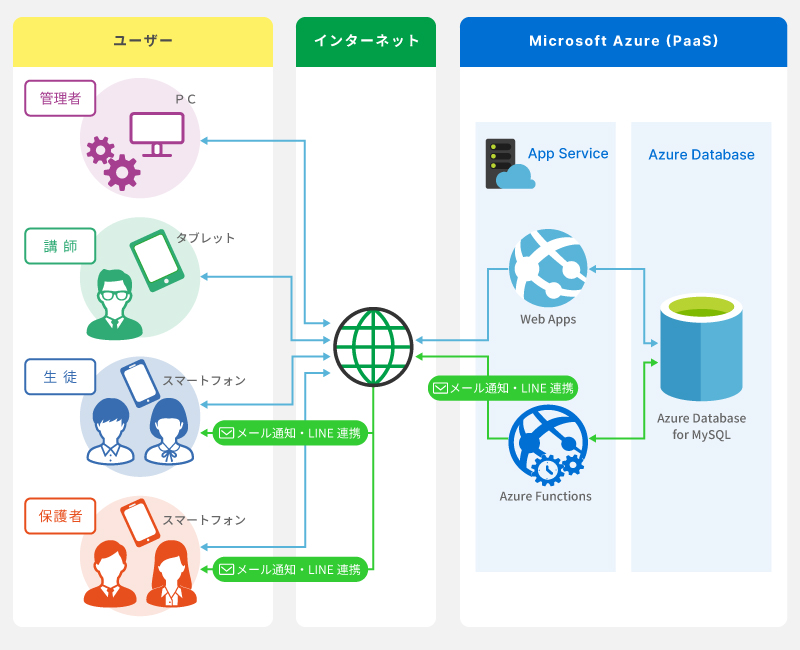Image resolution: width=800 pixels, height=650 pixels.
Task: Click the guardians' orange smartphone icon
Action: [139, 522]
